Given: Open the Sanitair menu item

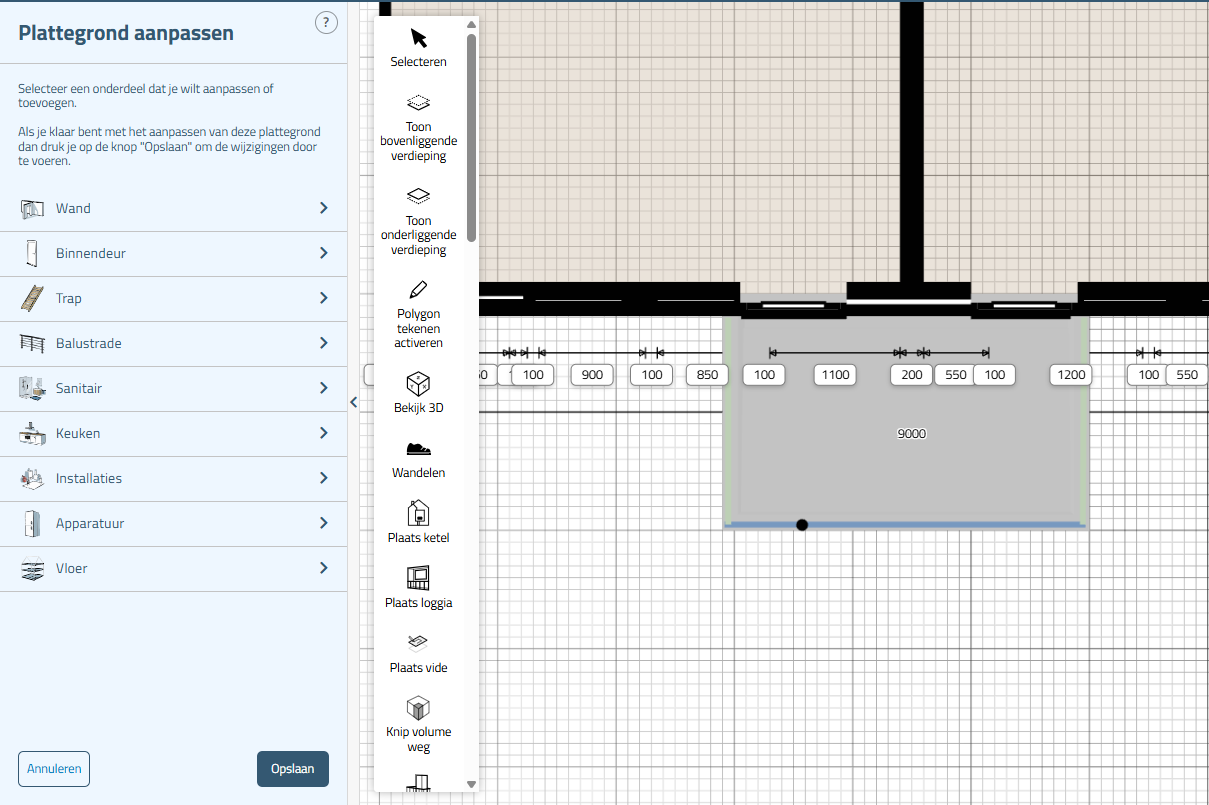Looking at the screenshot, I should (x=173, y=388).
